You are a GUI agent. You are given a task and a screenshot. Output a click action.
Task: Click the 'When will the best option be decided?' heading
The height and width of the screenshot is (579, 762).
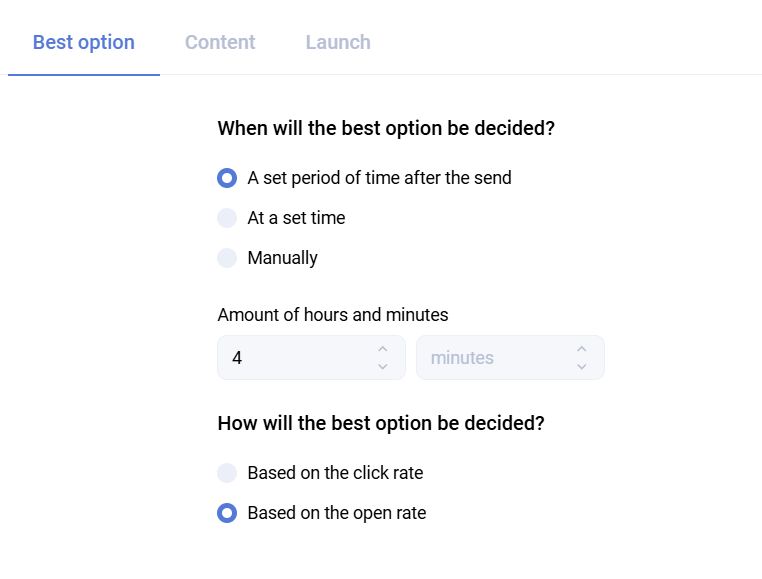[x=385, y=129]
